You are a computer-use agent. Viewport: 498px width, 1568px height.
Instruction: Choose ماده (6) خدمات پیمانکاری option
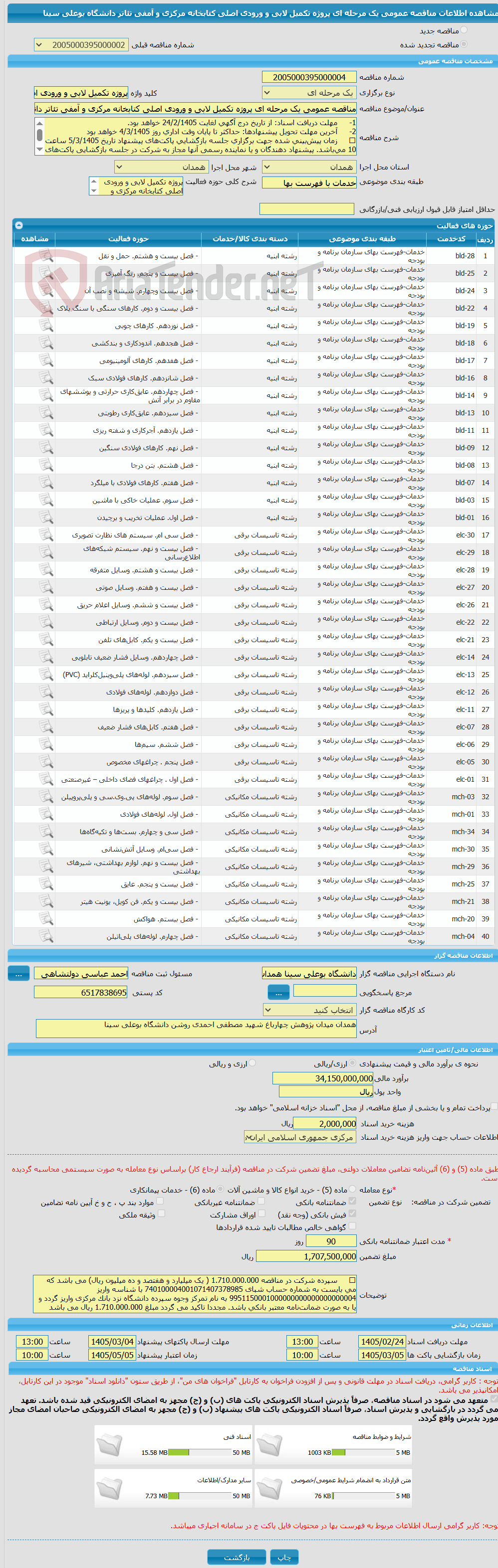221,1189
